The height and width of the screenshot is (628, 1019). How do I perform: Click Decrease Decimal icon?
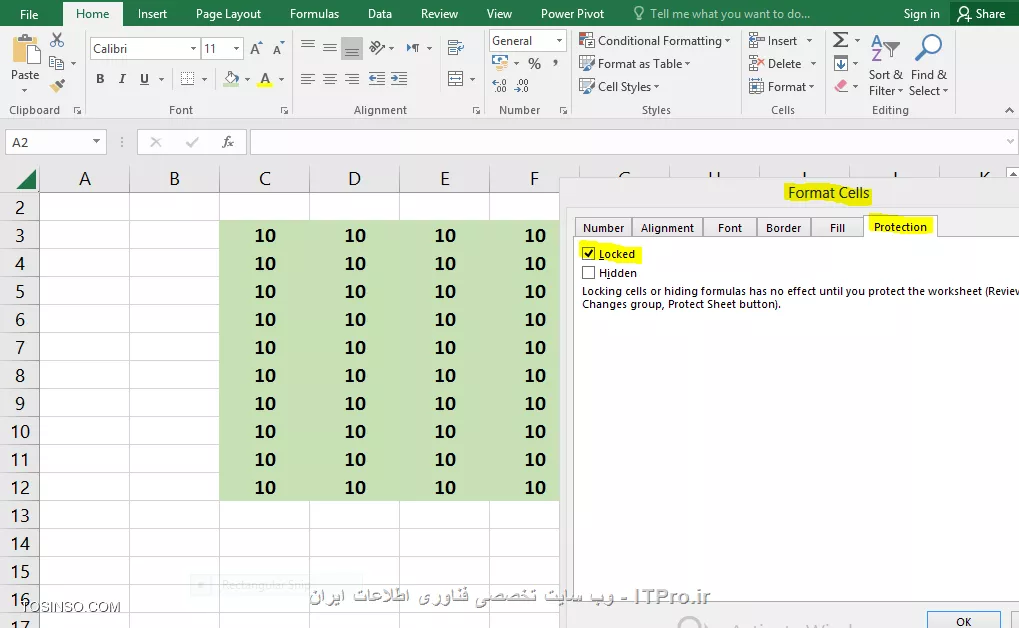pos(521,85)
